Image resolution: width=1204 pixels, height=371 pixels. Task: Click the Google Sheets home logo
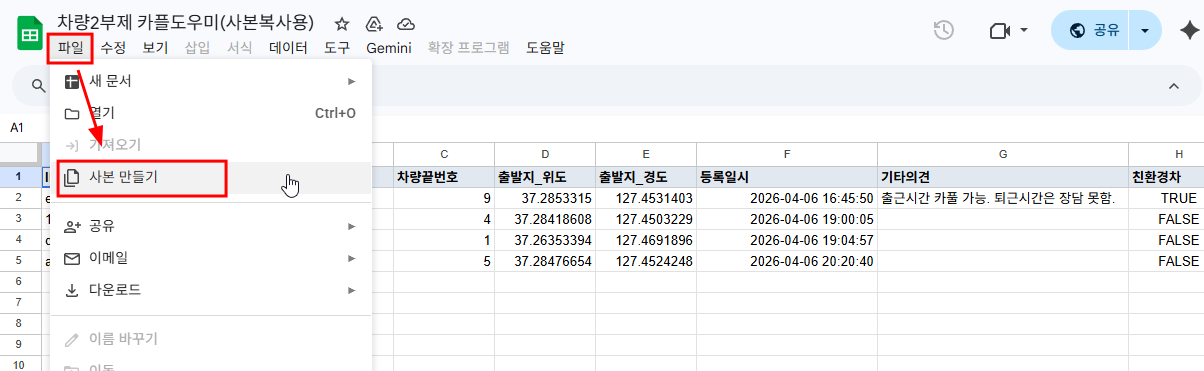(31, 33)
